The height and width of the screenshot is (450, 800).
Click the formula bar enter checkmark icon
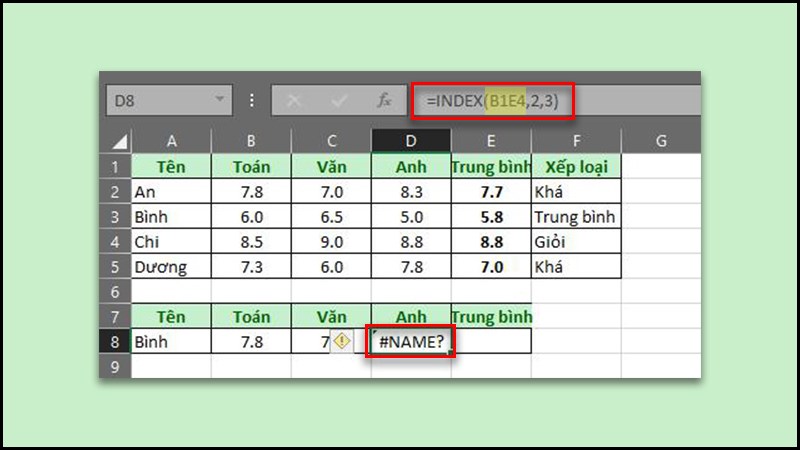coord(339,101)
